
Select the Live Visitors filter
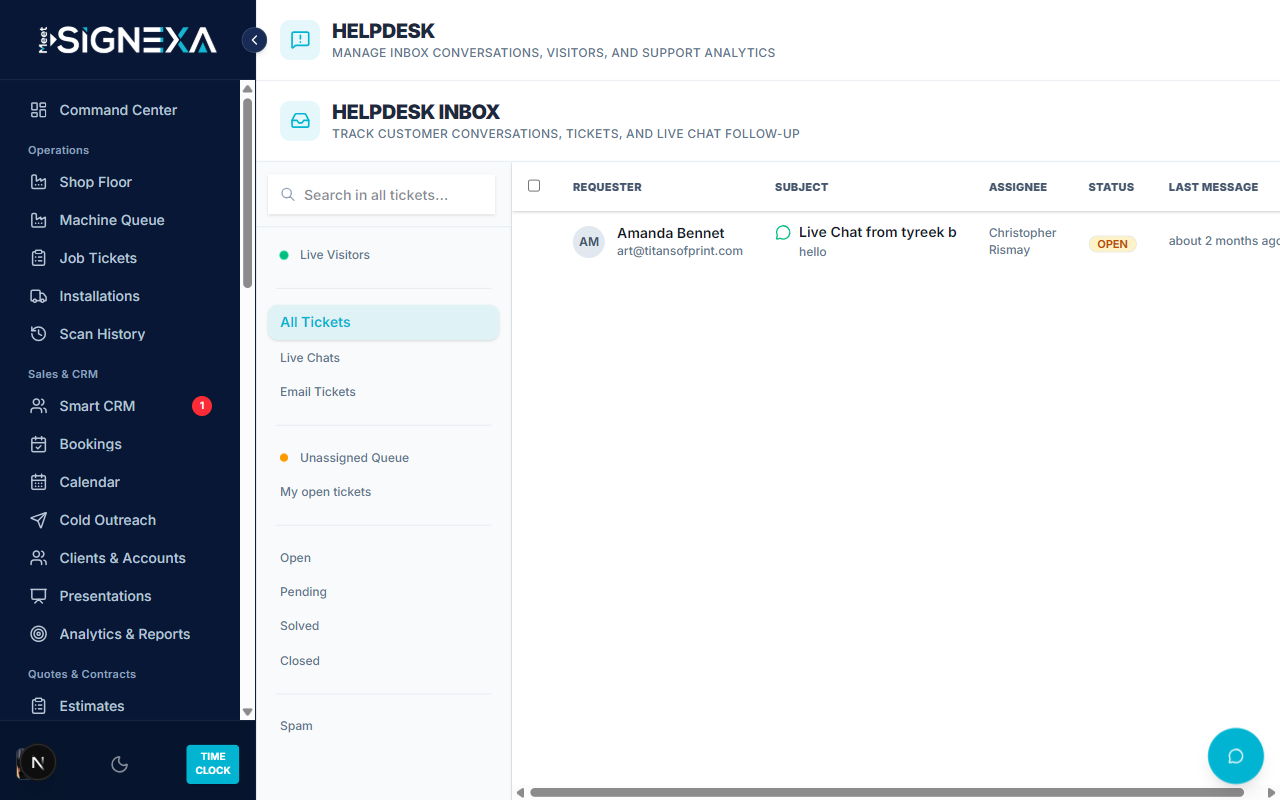click(383, 255)
